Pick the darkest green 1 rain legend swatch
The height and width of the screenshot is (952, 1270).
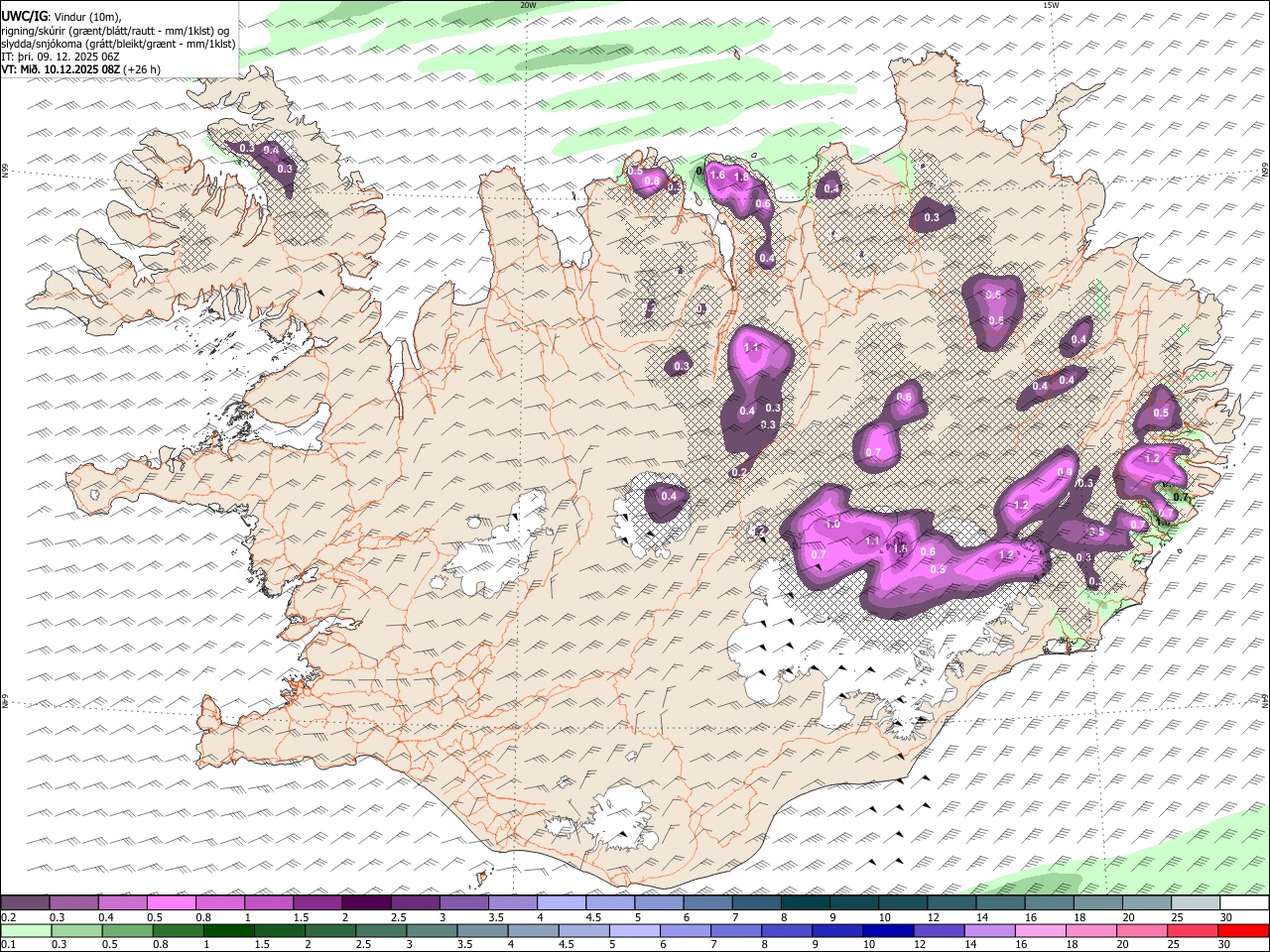click(228, 931)
